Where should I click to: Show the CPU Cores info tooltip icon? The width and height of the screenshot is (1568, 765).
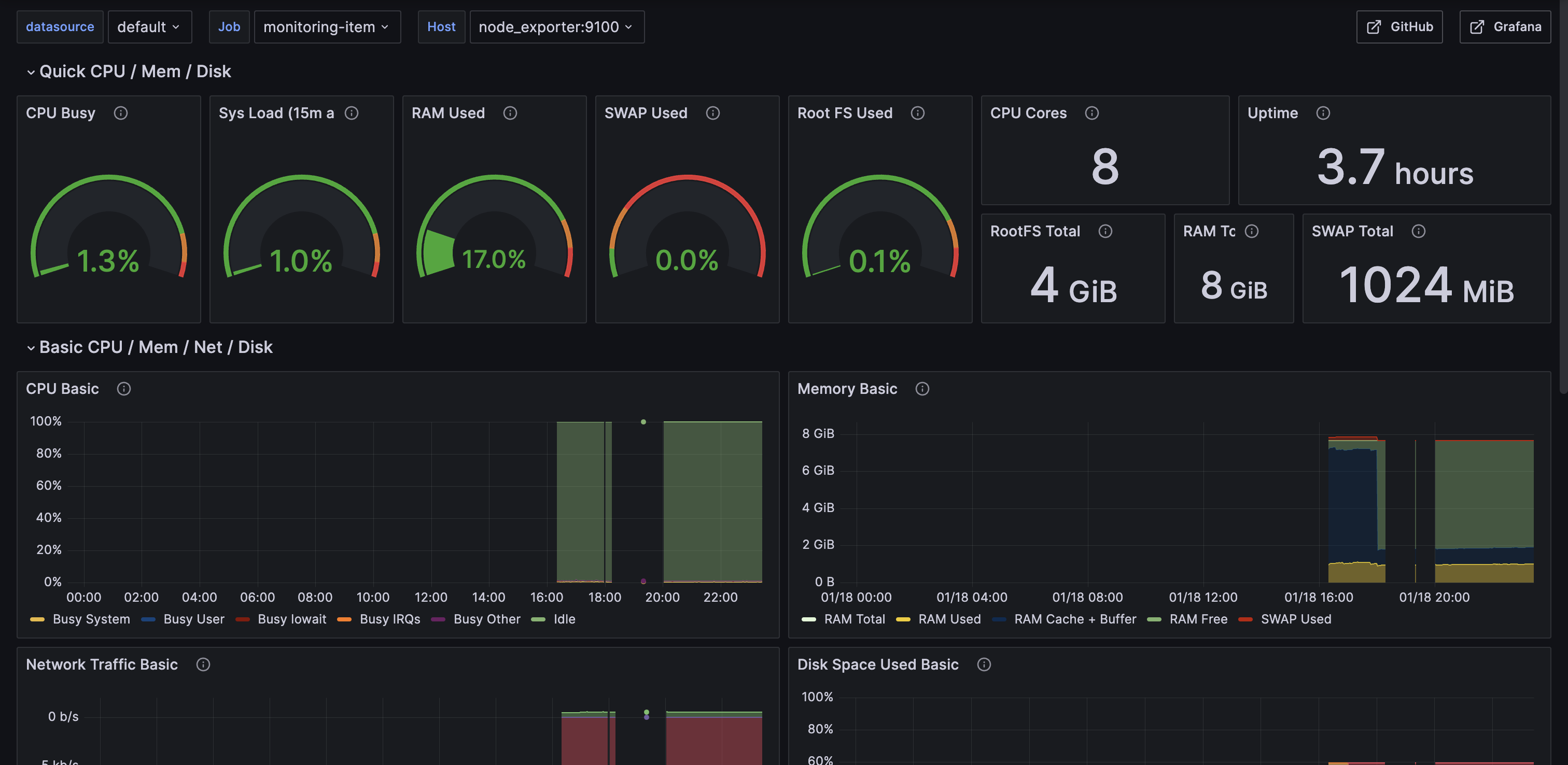pos(1092,113)
